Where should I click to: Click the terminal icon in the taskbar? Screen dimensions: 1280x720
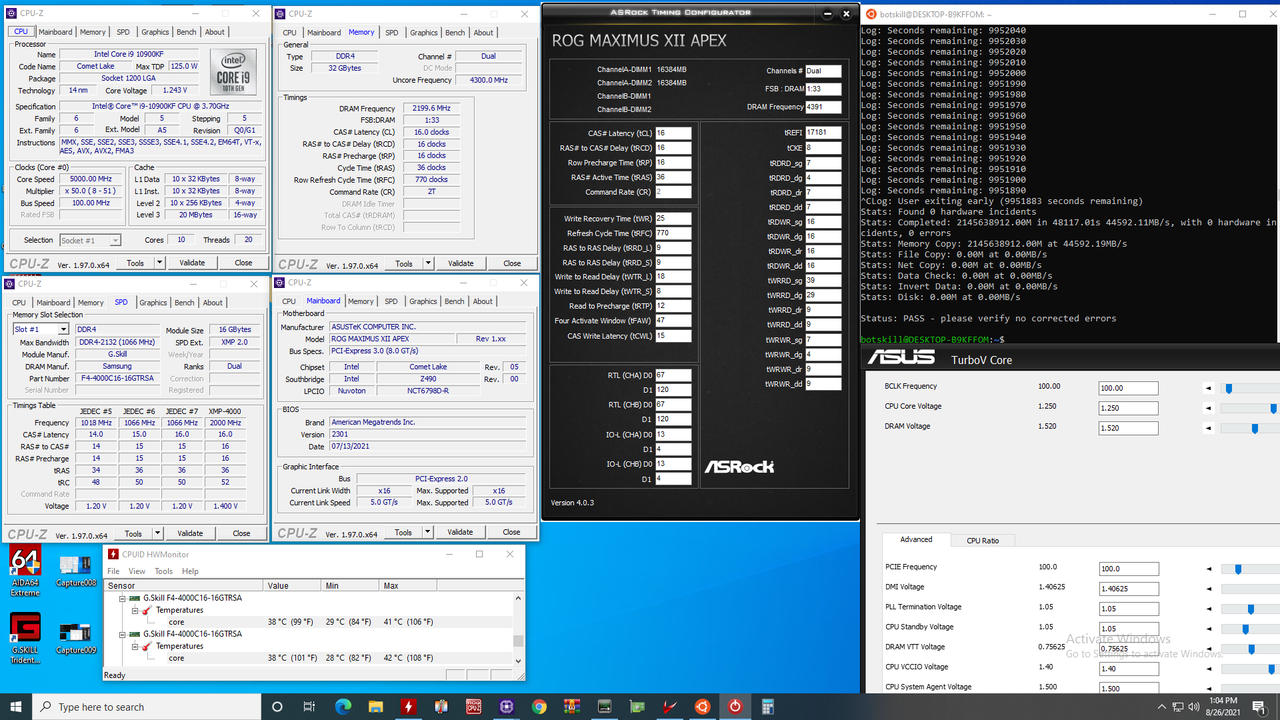click(x=604, y=707)
